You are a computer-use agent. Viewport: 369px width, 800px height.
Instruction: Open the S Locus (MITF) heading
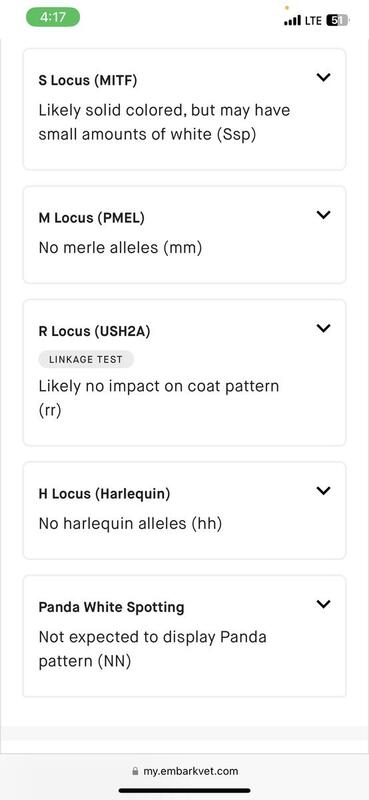(x=88, y=81)
